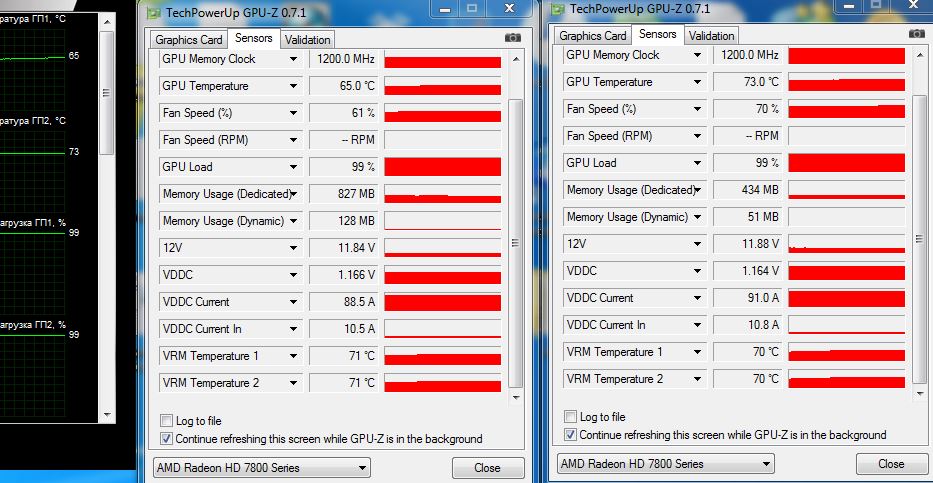Screen dimensions: 933x483
Task: Click the GPU-Z app icon in right window title bar
Action: pyautogui.click(x=558, y=8)
